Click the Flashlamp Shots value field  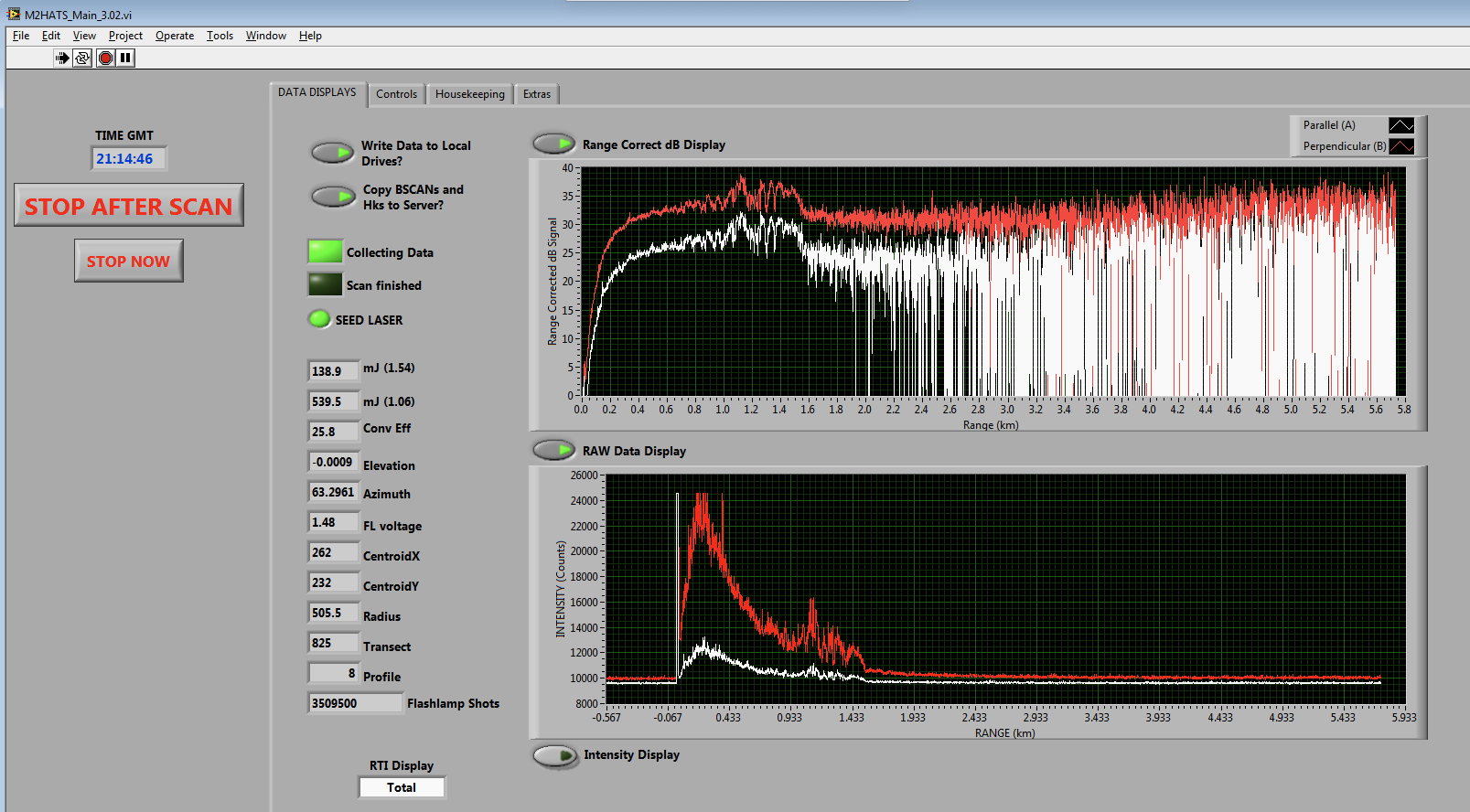355,703
